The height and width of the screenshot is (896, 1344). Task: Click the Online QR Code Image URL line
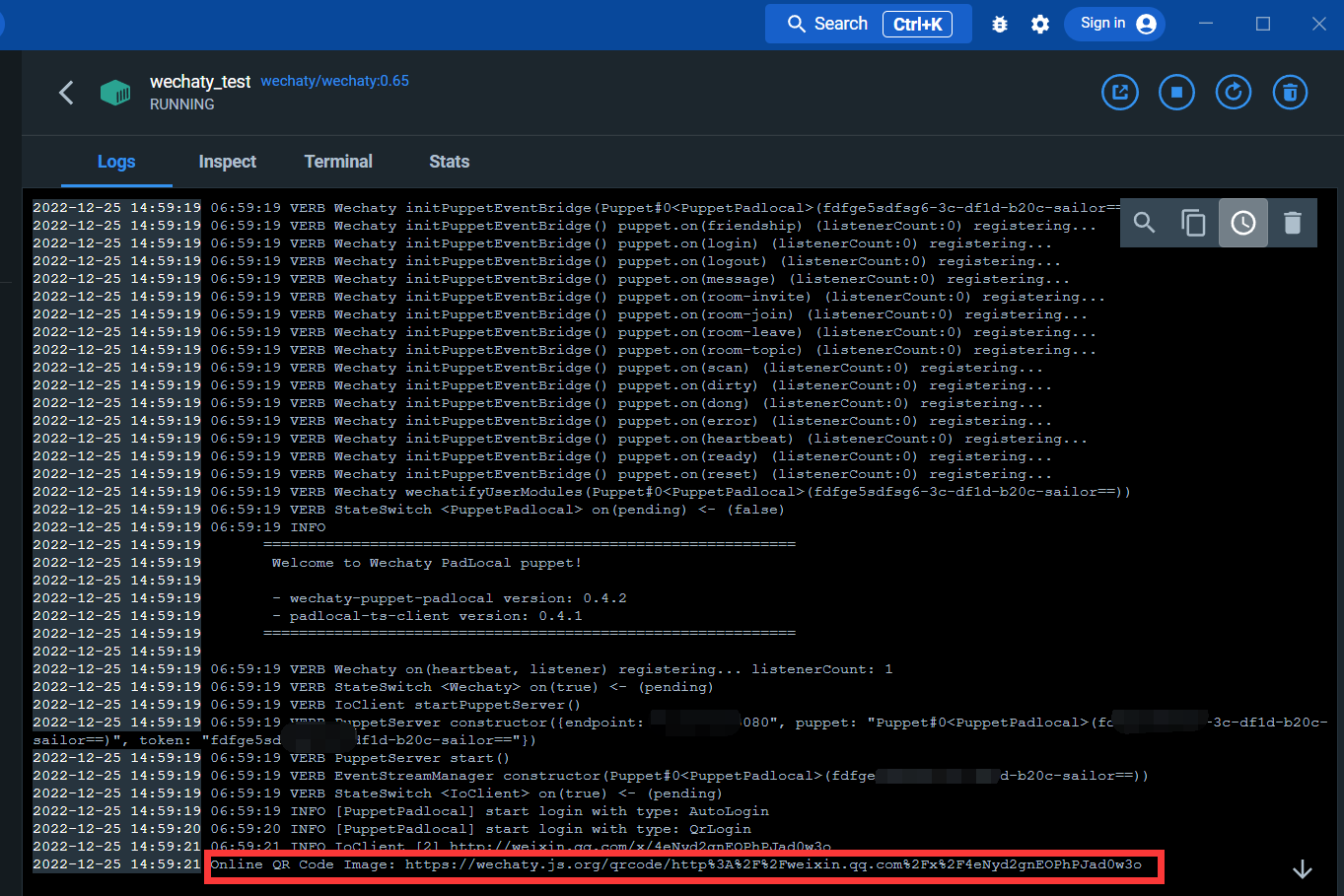pyautogui.click(x=676, y=864)
